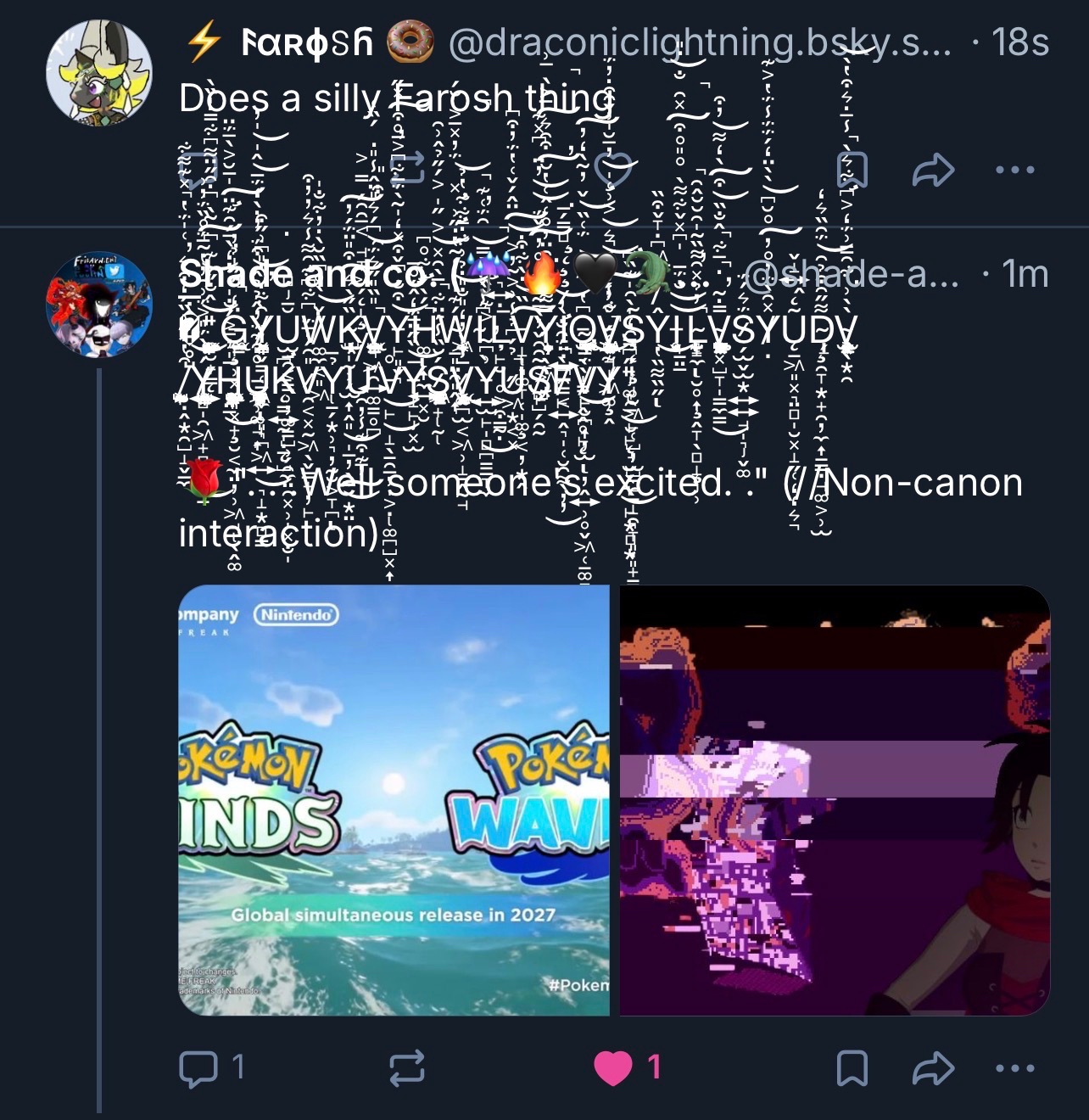Open more options on Farosh's post
This screenshot has height=1120, width=1089.
pyautogui.click(x=1014, y=170)
